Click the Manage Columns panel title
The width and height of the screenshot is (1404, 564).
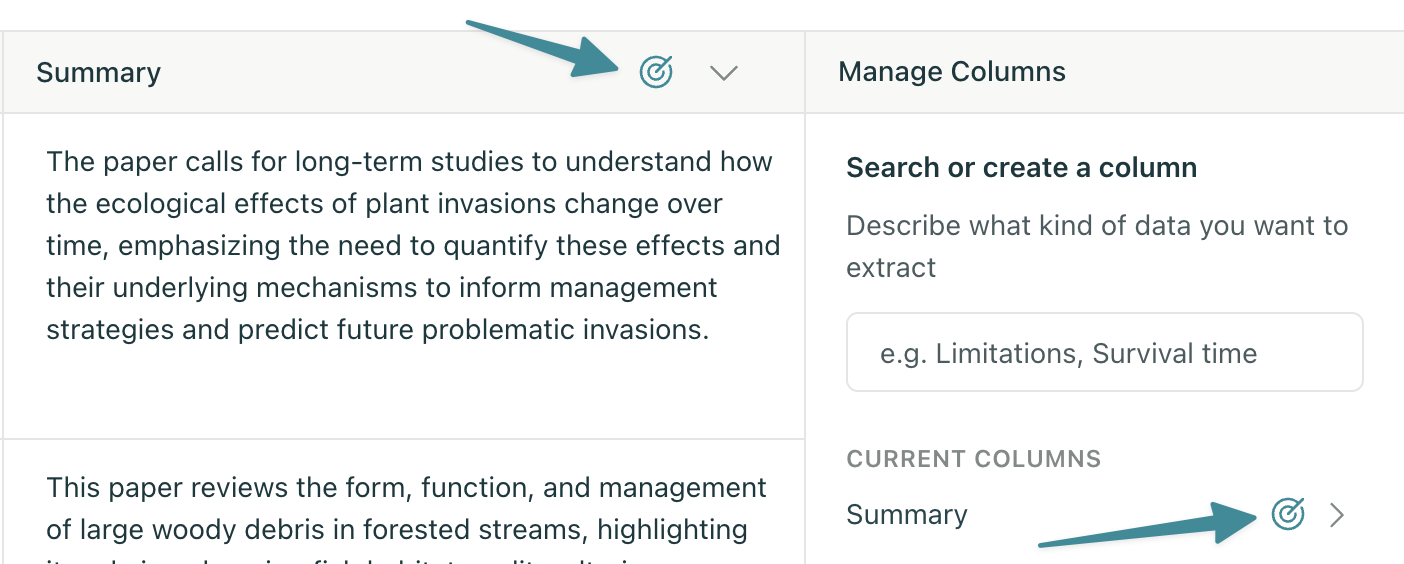[x=952, y=72]
